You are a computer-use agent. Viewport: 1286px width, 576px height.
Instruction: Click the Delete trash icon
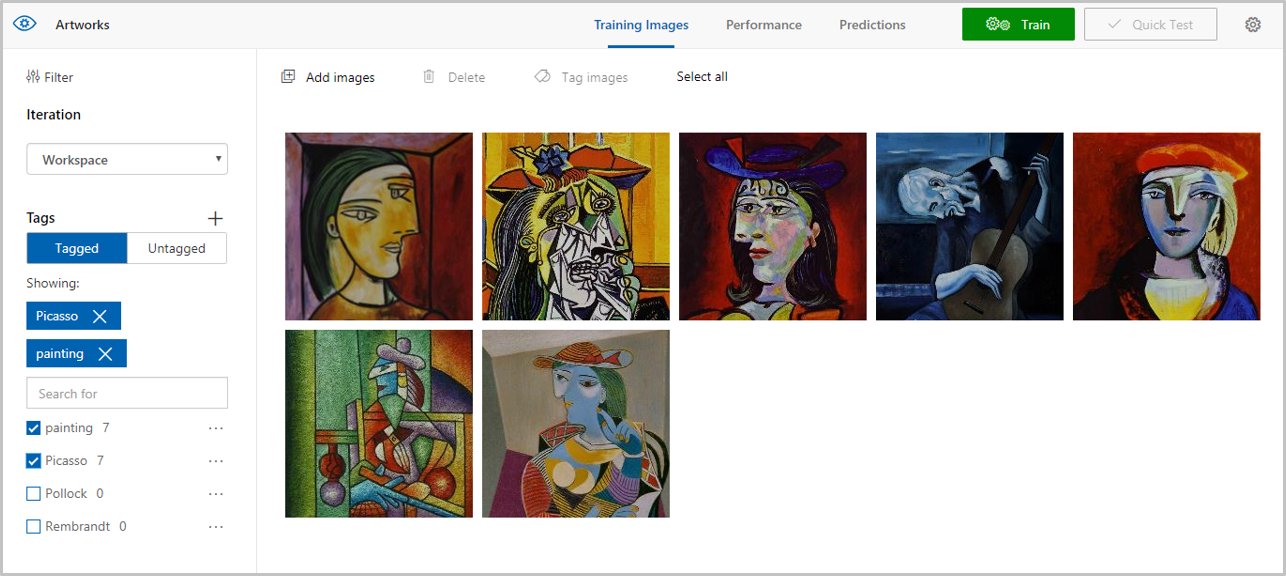pyautogui.click(x=429, y=77)
